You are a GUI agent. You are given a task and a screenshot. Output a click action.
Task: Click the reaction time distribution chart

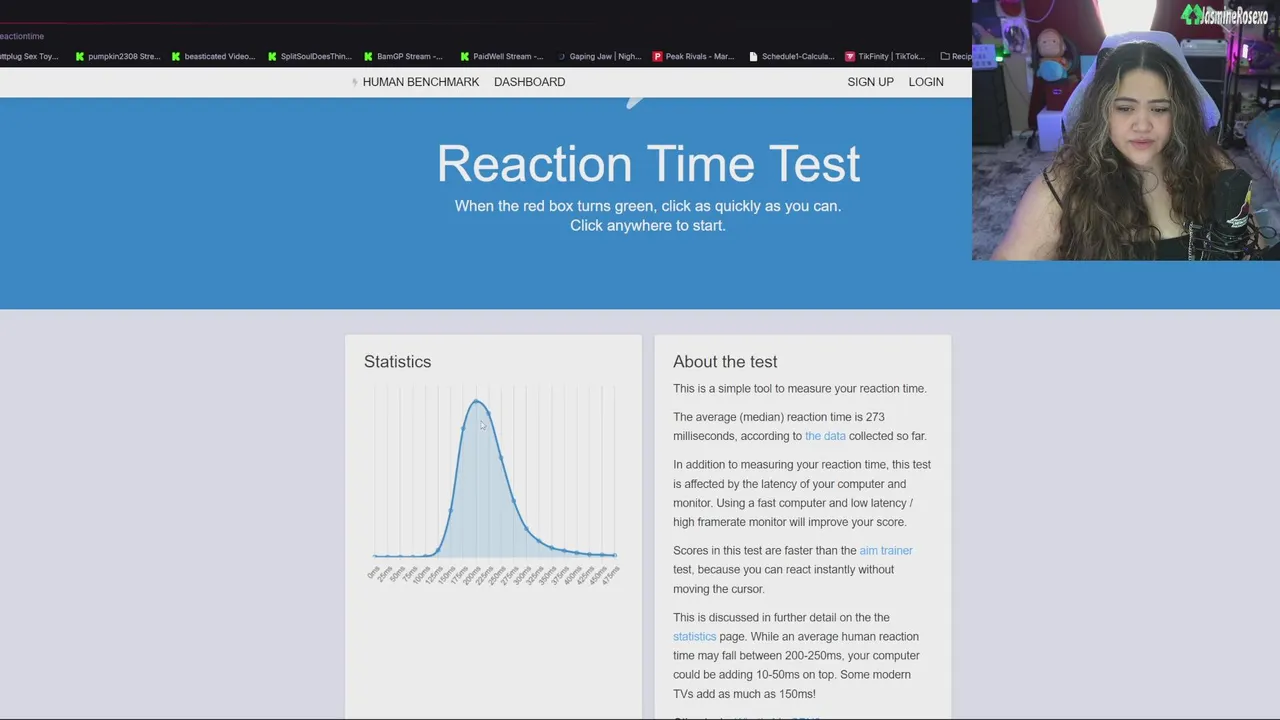point(494,484)
